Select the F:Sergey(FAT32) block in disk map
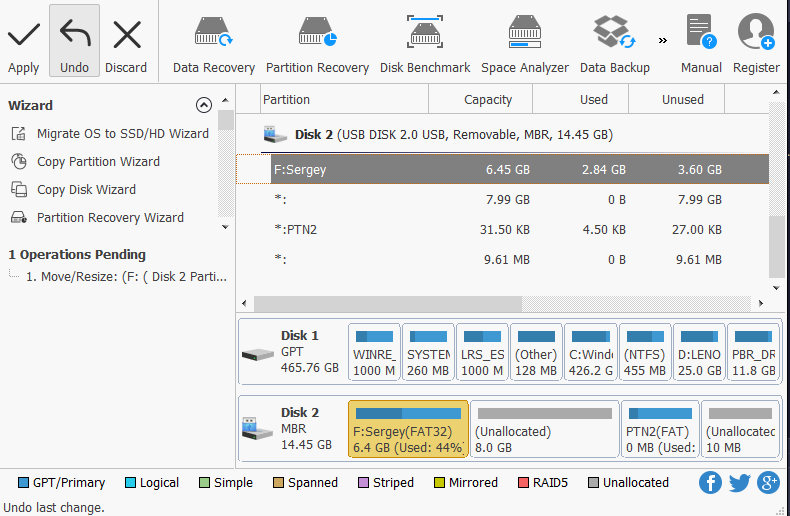 (x=408, y=429)
